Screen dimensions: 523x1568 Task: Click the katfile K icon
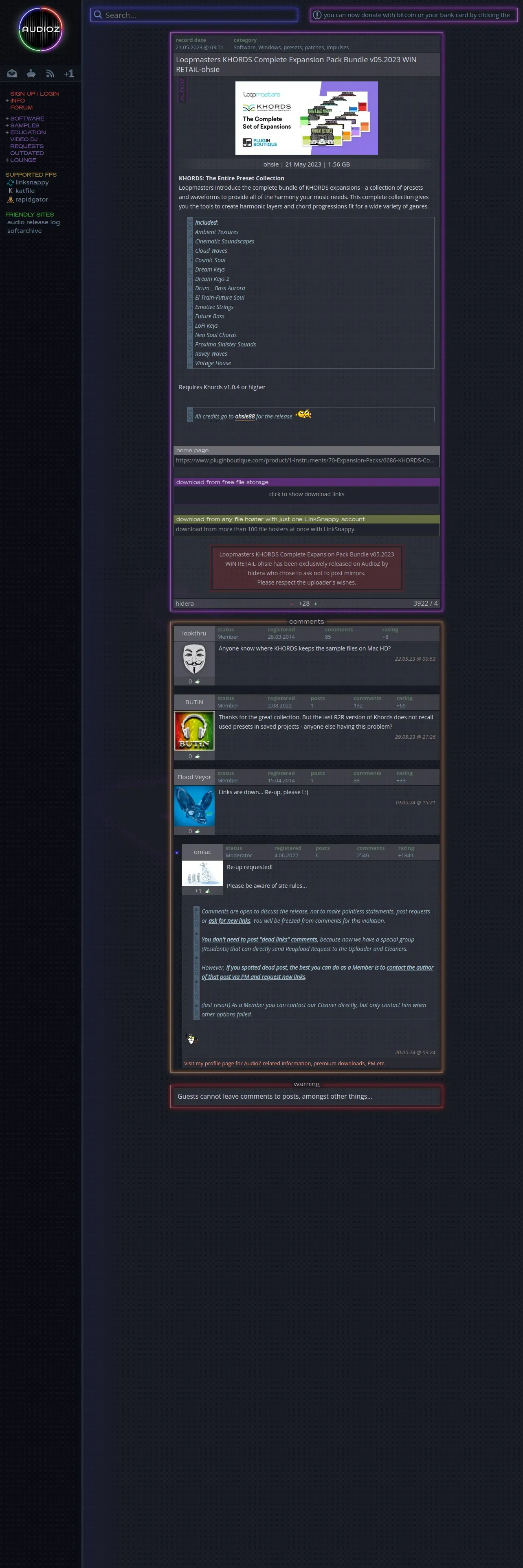[10, 191]
